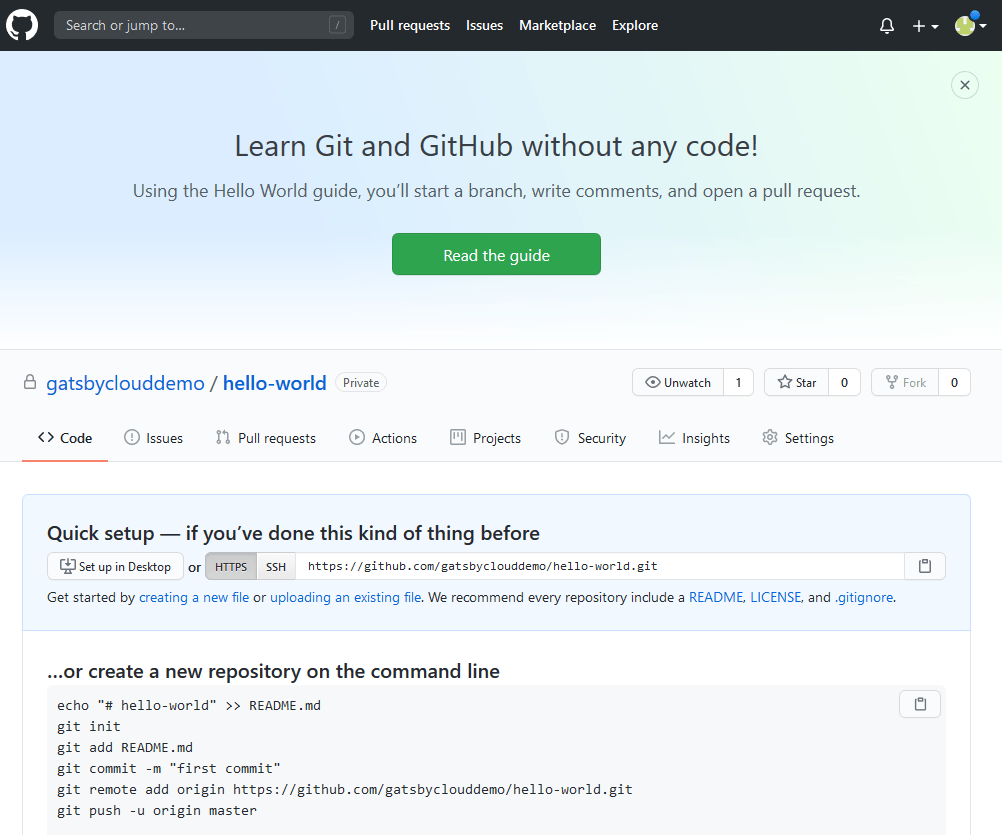This screenshot has height=835, width=1002.
Task: Click the repository URL field
Action: coord(600,567)
